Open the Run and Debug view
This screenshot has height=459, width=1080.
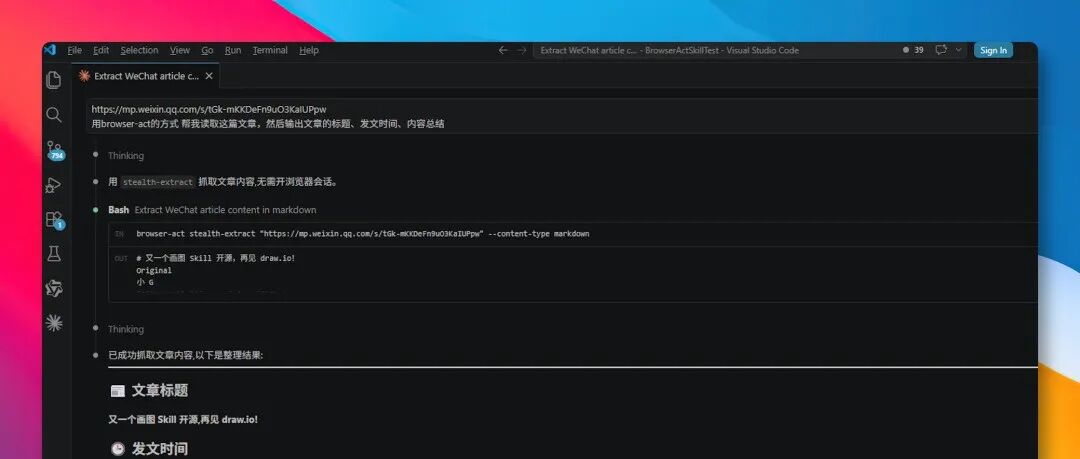pyautogui.click(x=54, y=185)
